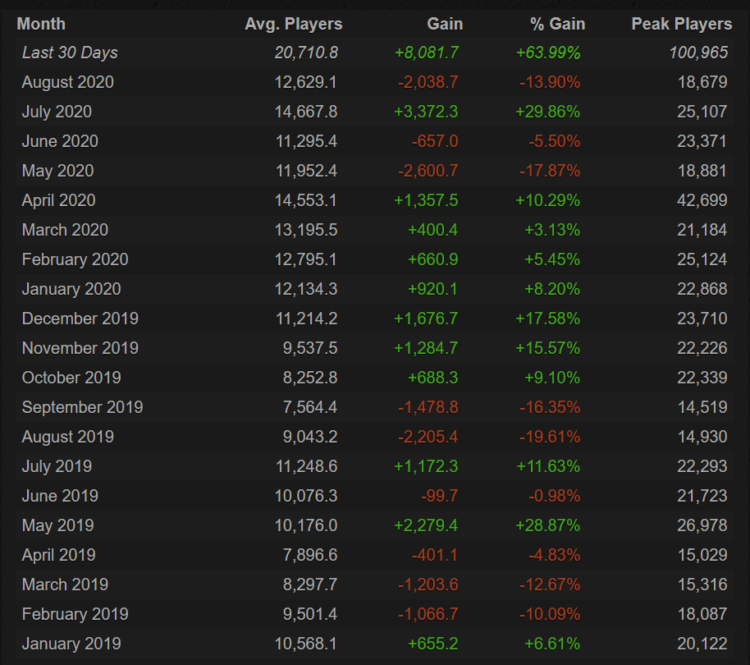Click the -17.87% gain percentage
750x665 pixels.
click(x=550, y=171)
